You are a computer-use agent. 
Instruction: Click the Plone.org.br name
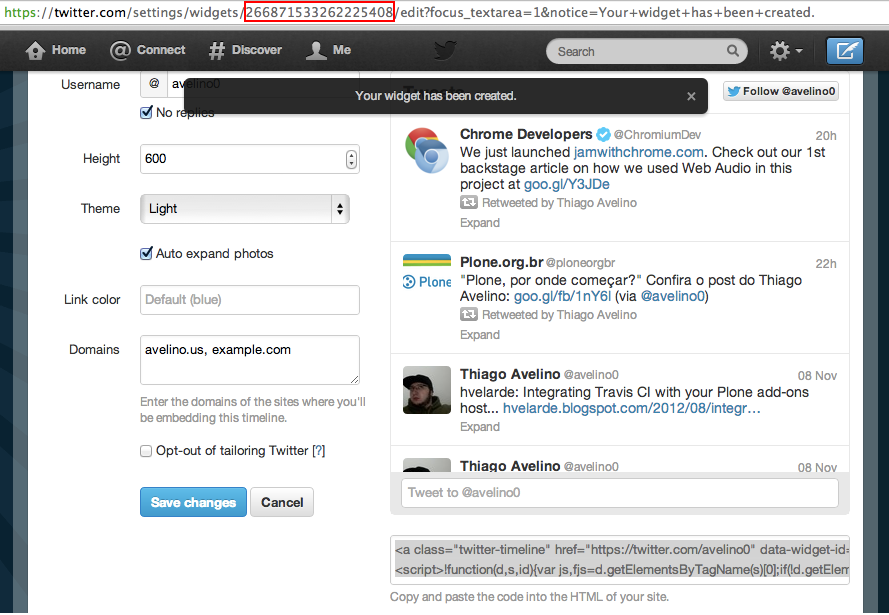[502, 262]
